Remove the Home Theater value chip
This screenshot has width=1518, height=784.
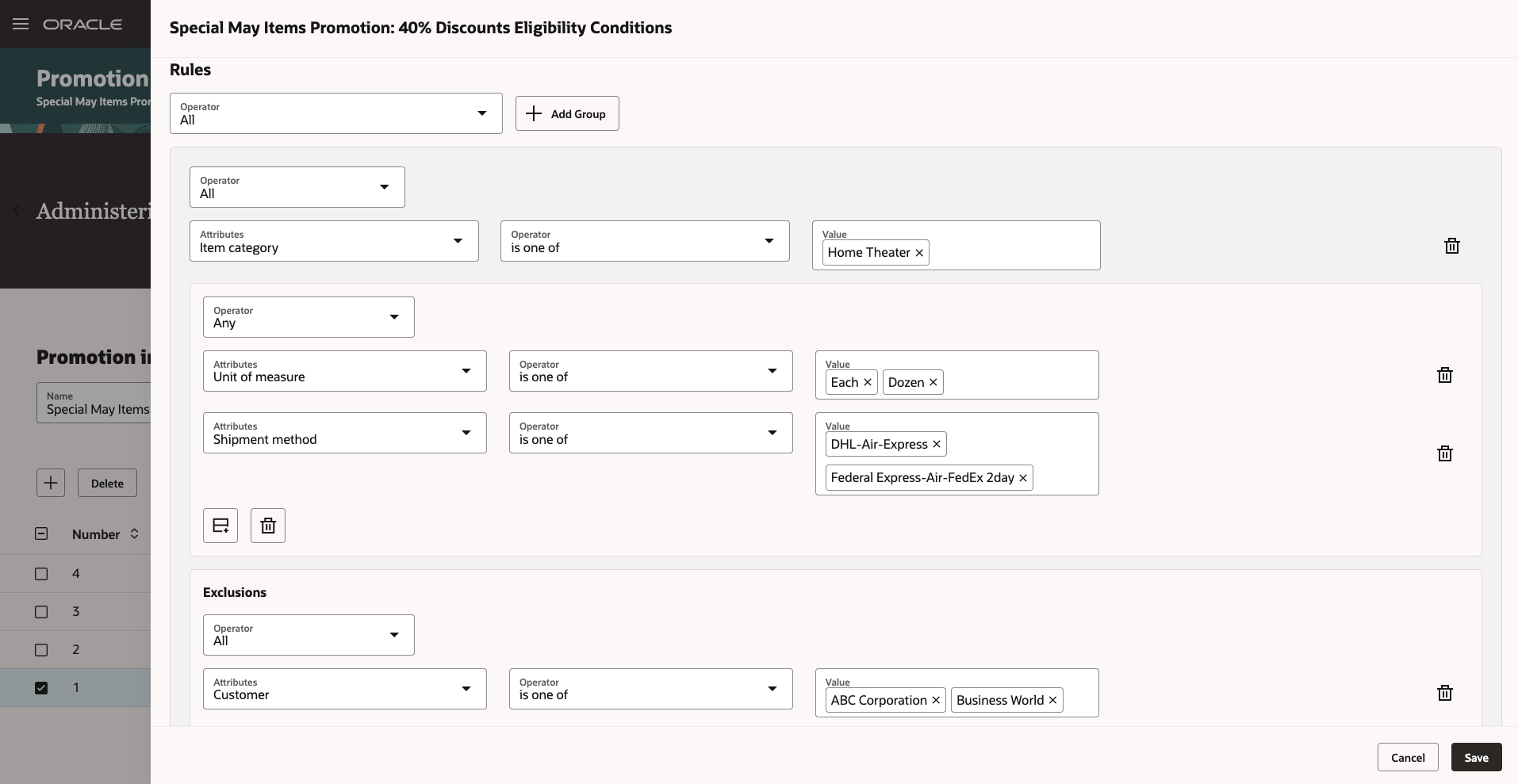(919, 253)
